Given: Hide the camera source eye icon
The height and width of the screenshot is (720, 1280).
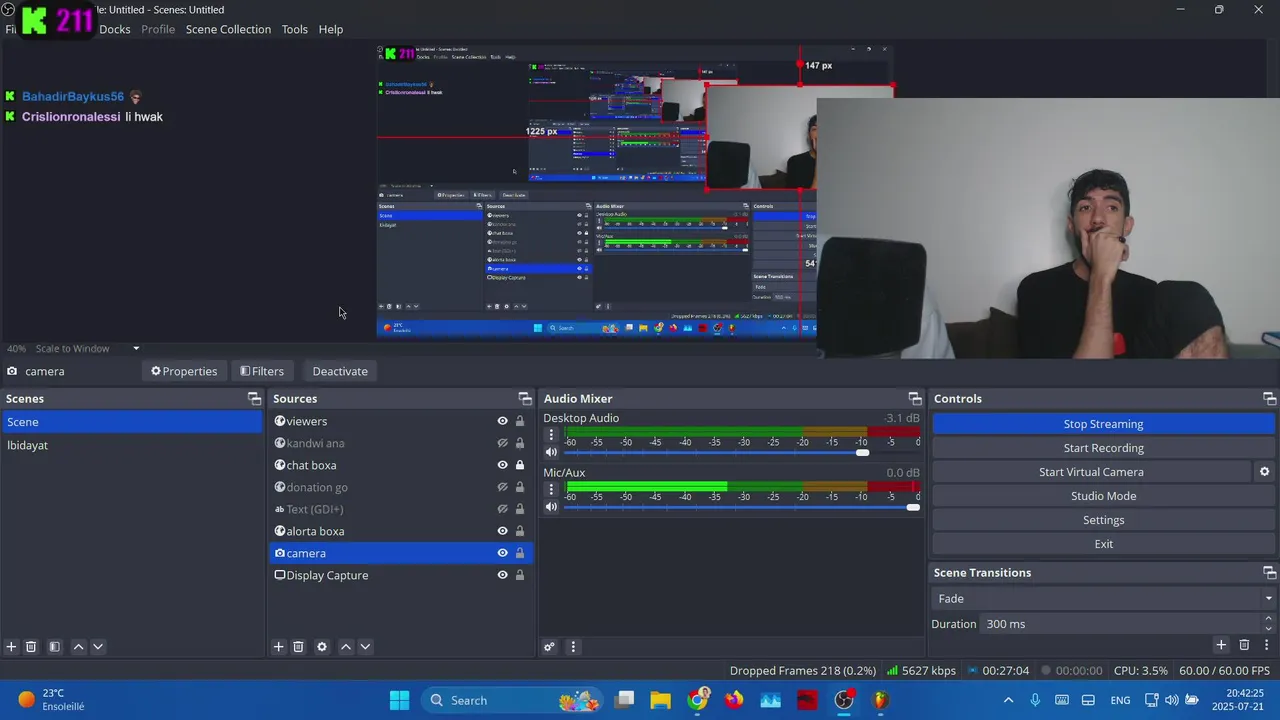Looking at the screenshot, I should point(503,553).
